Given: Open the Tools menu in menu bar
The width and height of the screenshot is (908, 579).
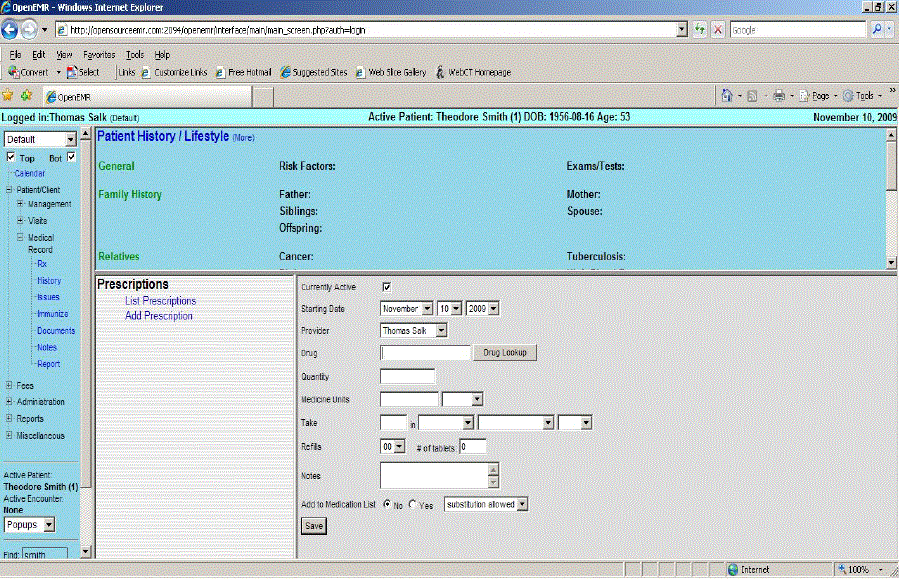Looking at the screenshot, I should tap(135, 55).
